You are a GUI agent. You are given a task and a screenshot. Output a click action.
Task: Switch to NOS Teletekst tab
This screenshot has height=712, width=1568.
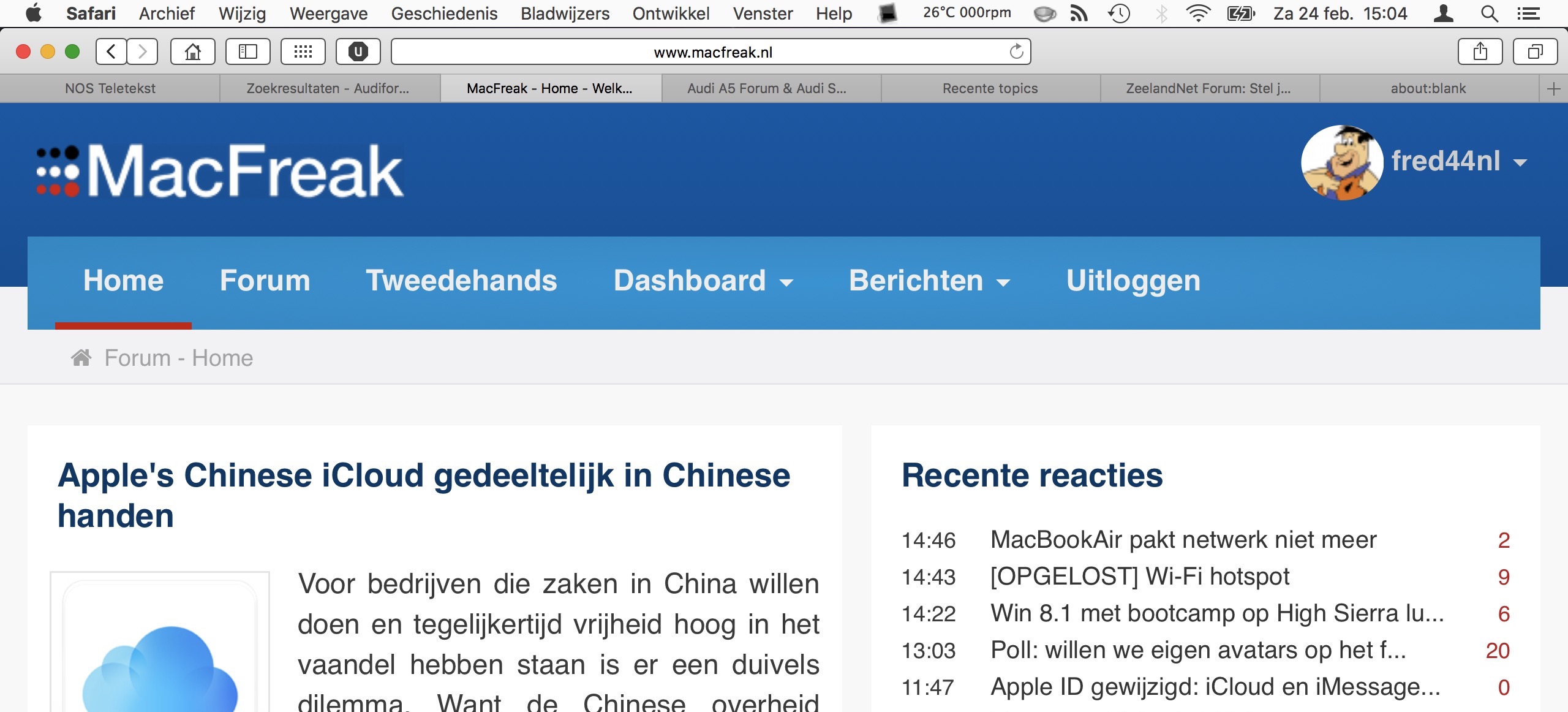(x=110, y=89)
